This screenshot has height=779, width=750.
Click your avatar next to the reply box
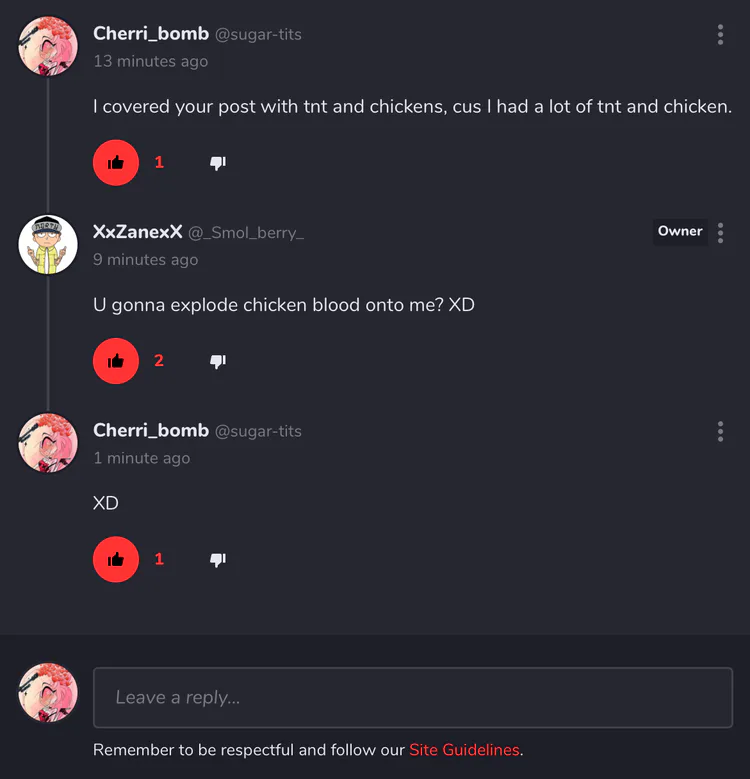[x=48, y=693]
